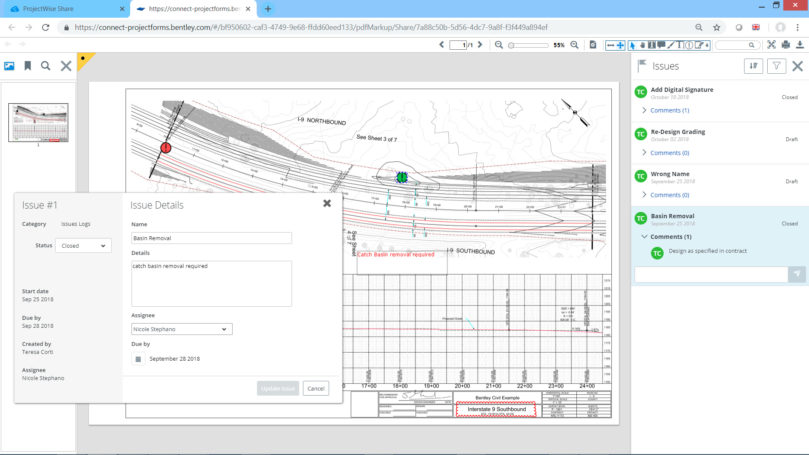Open the bookmarks panel icon
The width and height of the screenshot is (809, 455).
tap(28, 66)
